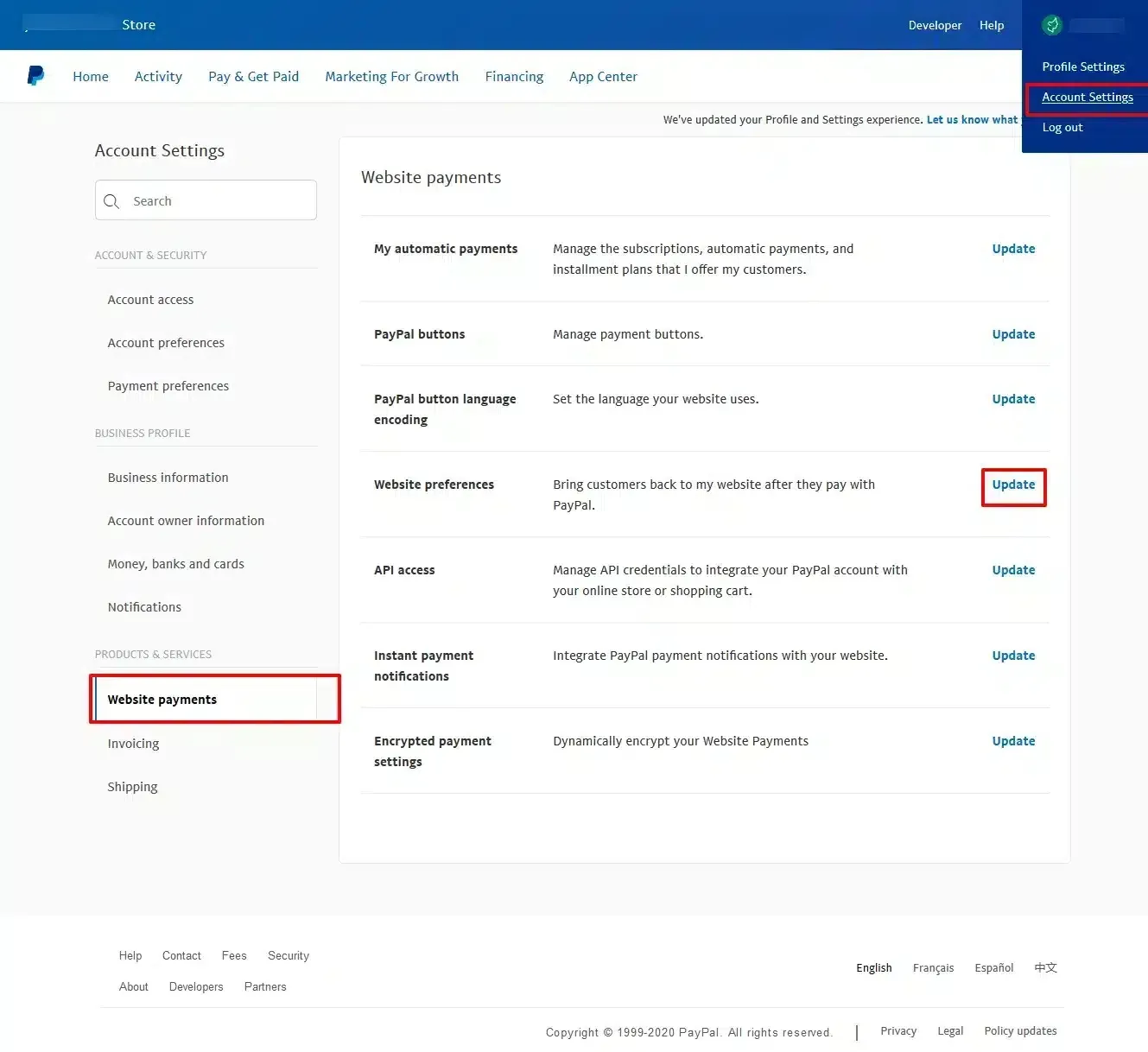Select Marketing For Growth in the navigation

click(391, 76)
